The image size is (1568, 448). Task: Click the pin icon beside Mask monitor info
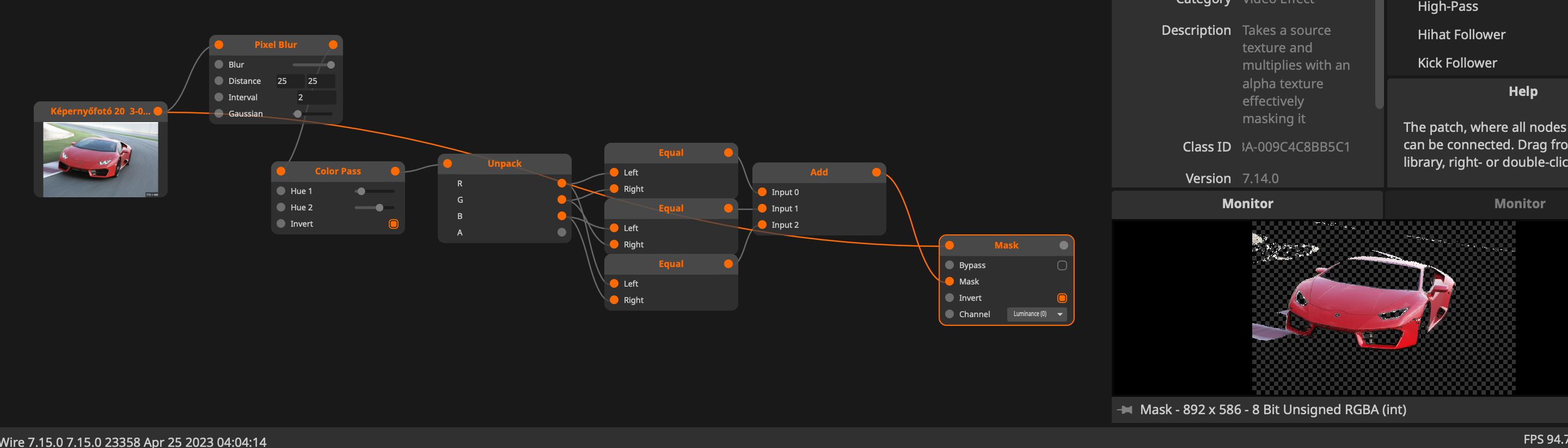(1125, 410)
